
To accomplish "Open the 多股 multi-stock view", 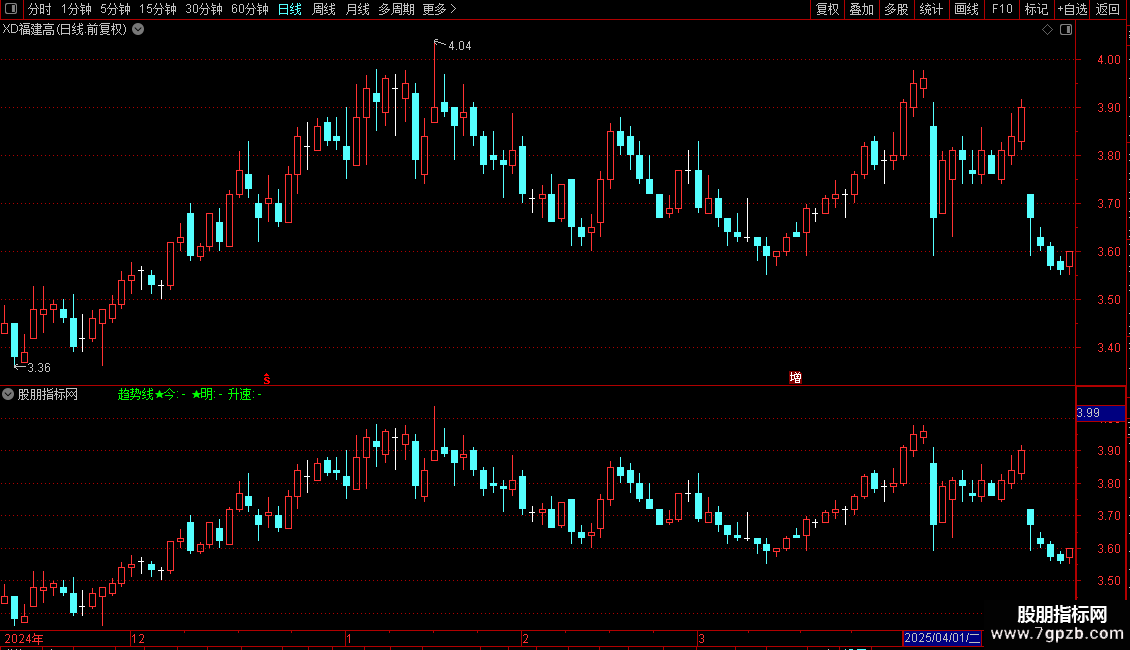I will click(896, 9).
